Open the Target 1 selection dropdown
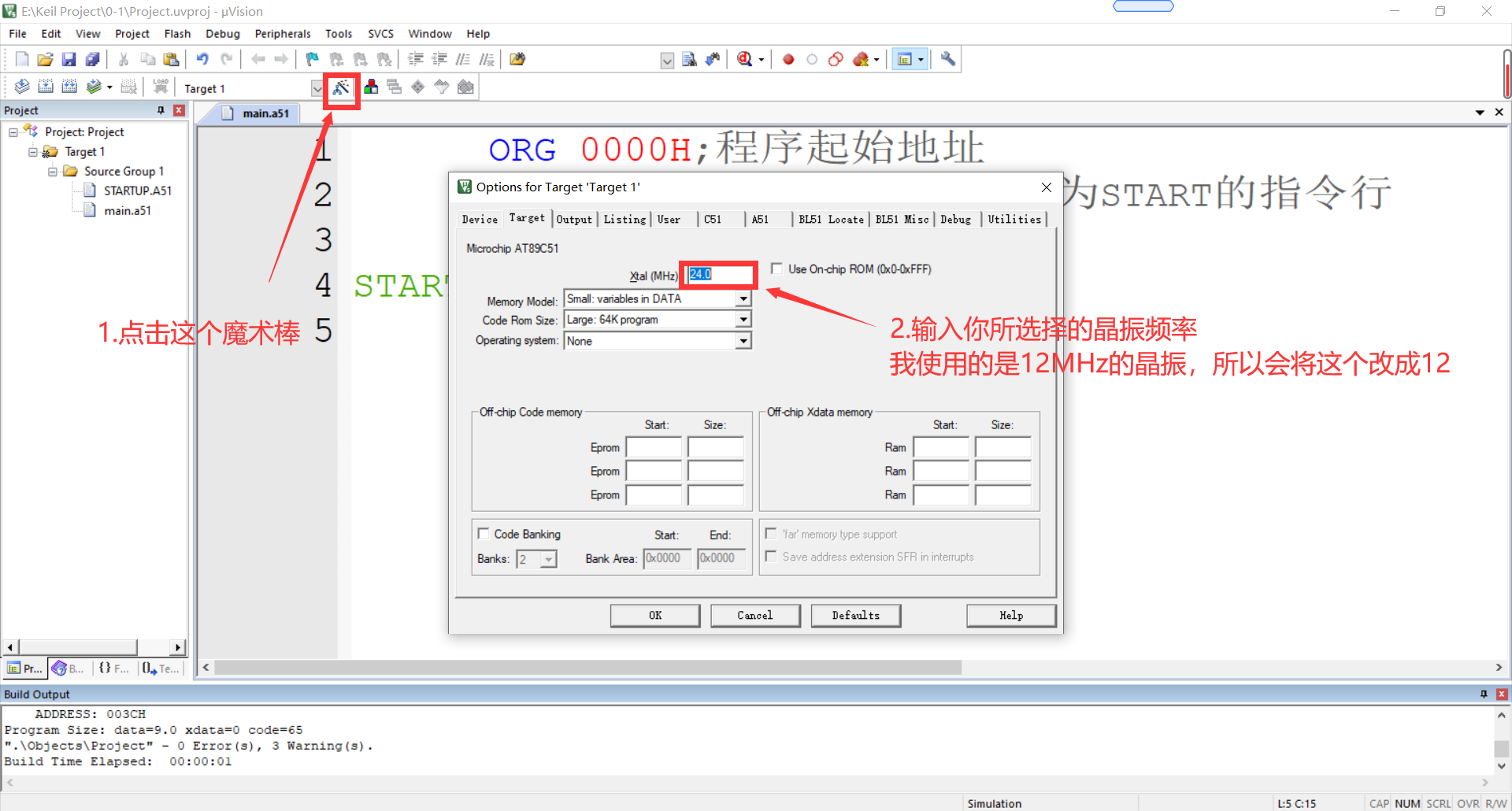This screenshot has height=811, width=1512. pyautogui.click(x=317, y=88)
